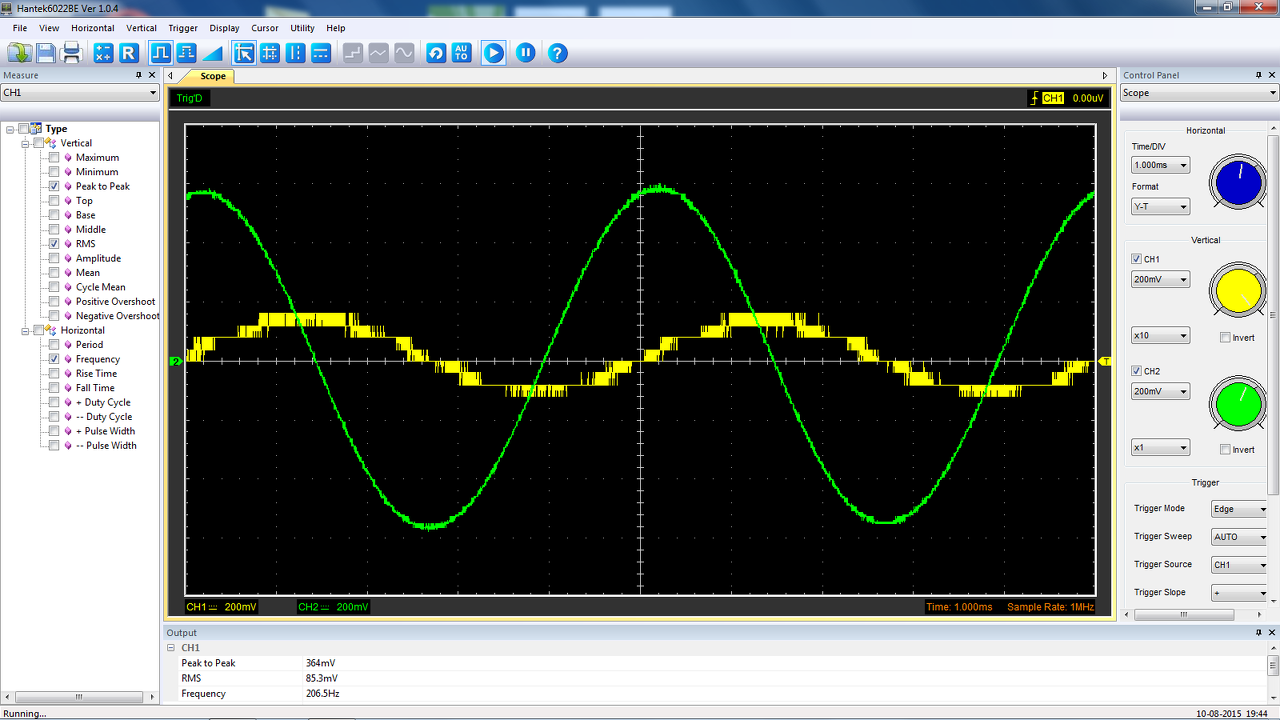Select the trace cursor arrow icon

coord(244,53)
